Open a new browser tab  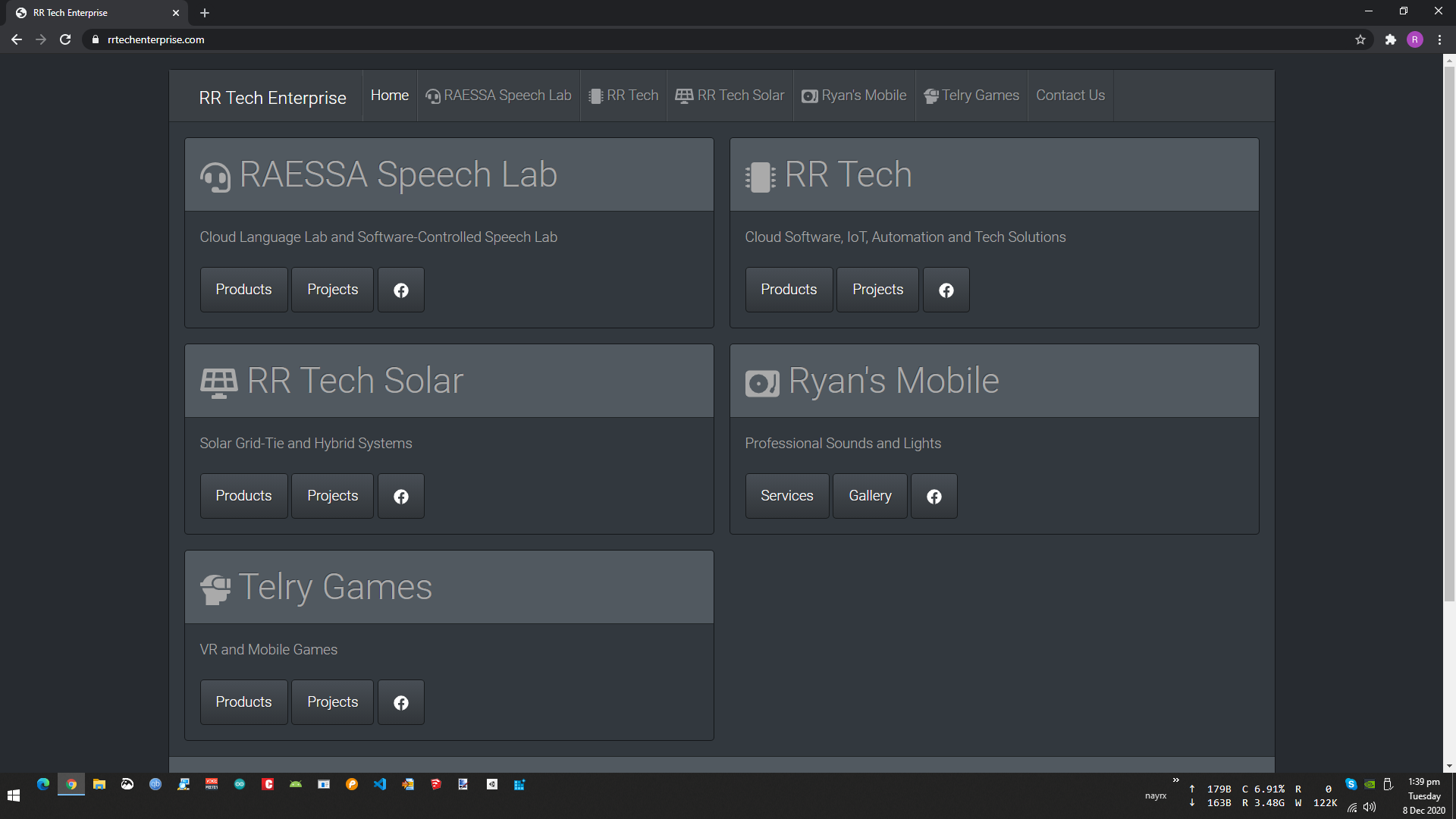[205, 13]
